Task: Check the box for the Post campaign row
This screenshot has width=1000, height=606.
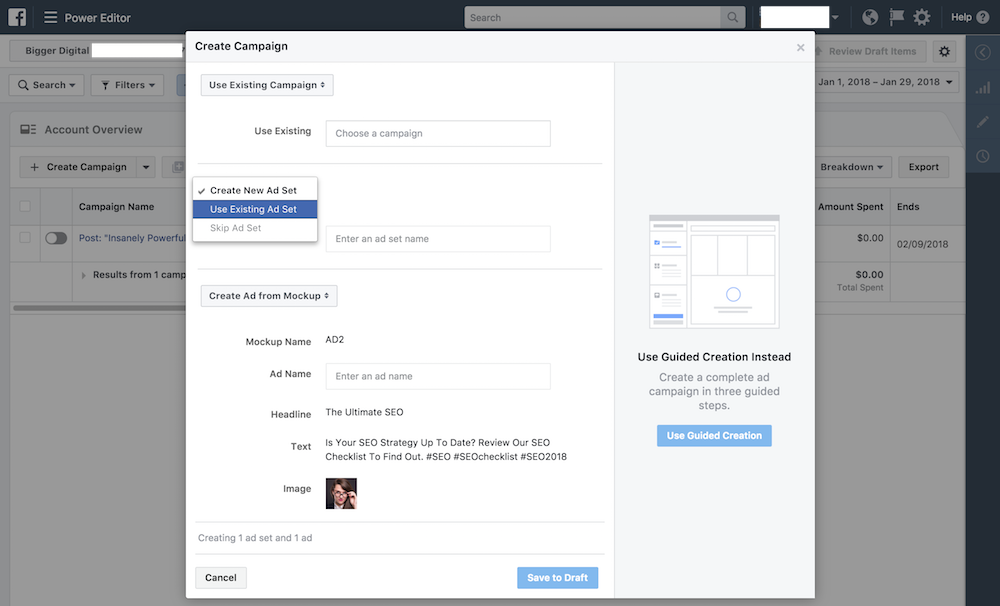Action: [x=25, y=237]
